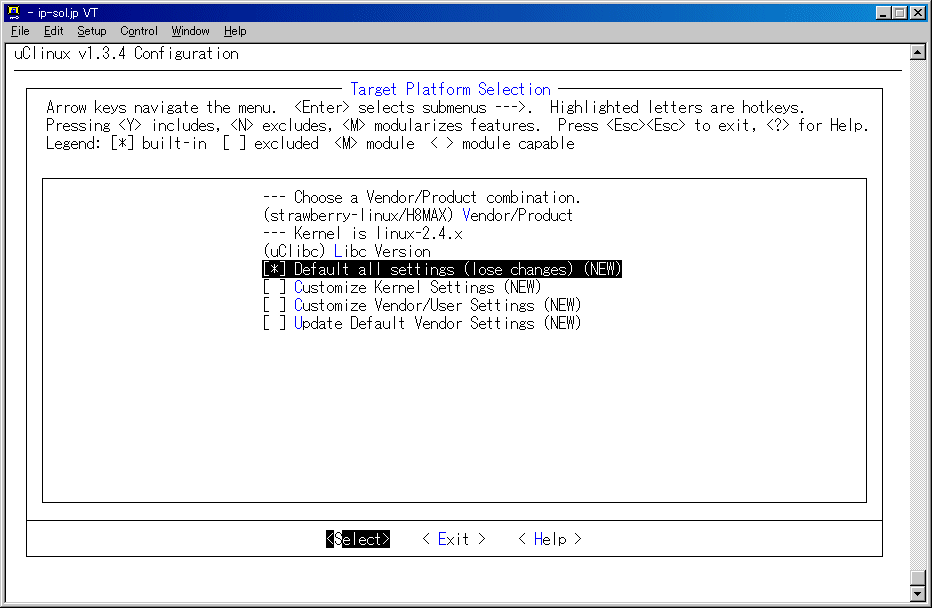Screen dimensions: 932x608
Task: Click the Exit button
Action: coord(454,539)
